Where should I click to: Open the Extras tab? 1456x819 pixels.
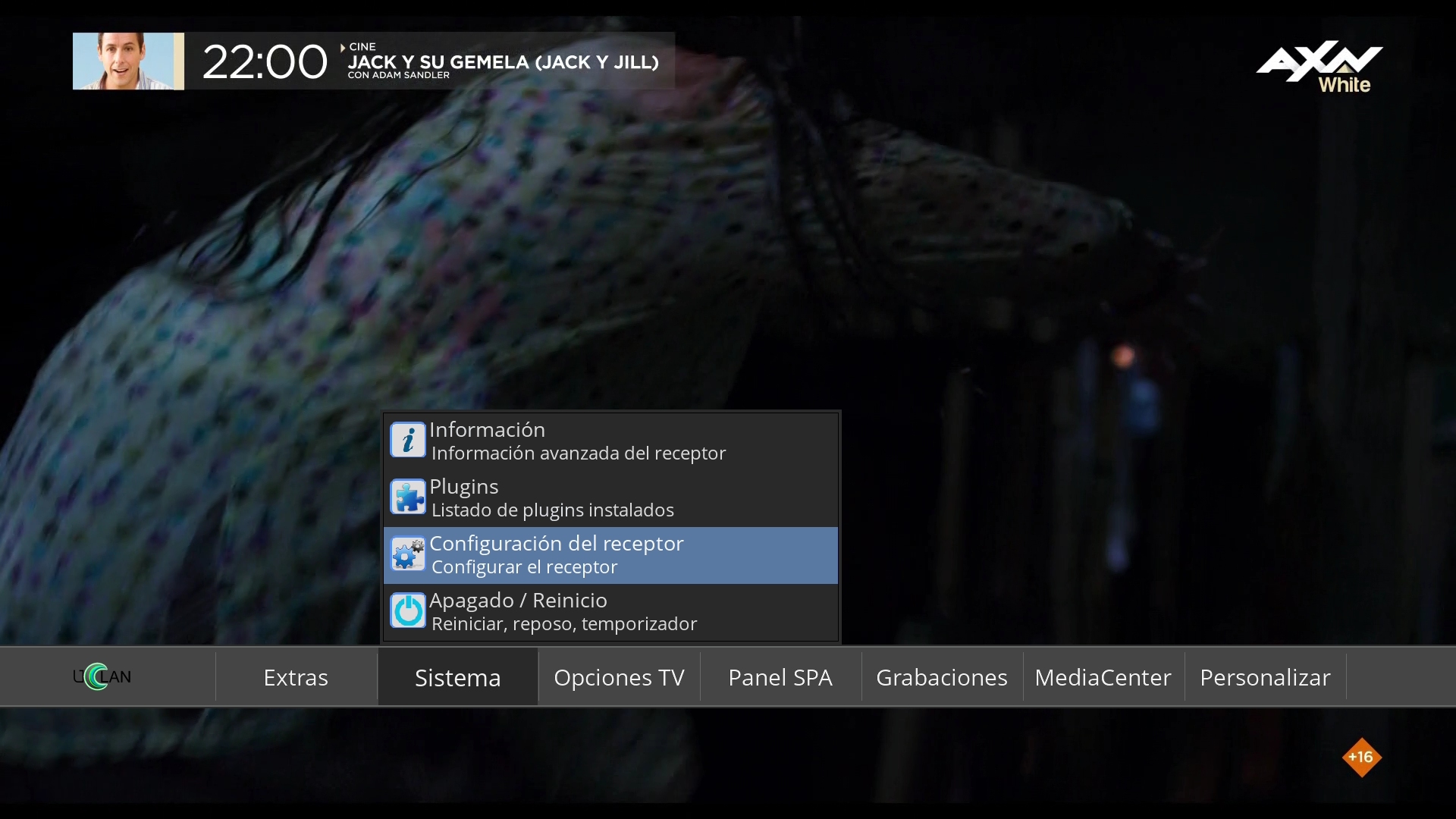pyautogui.click(x=296, y=677)
